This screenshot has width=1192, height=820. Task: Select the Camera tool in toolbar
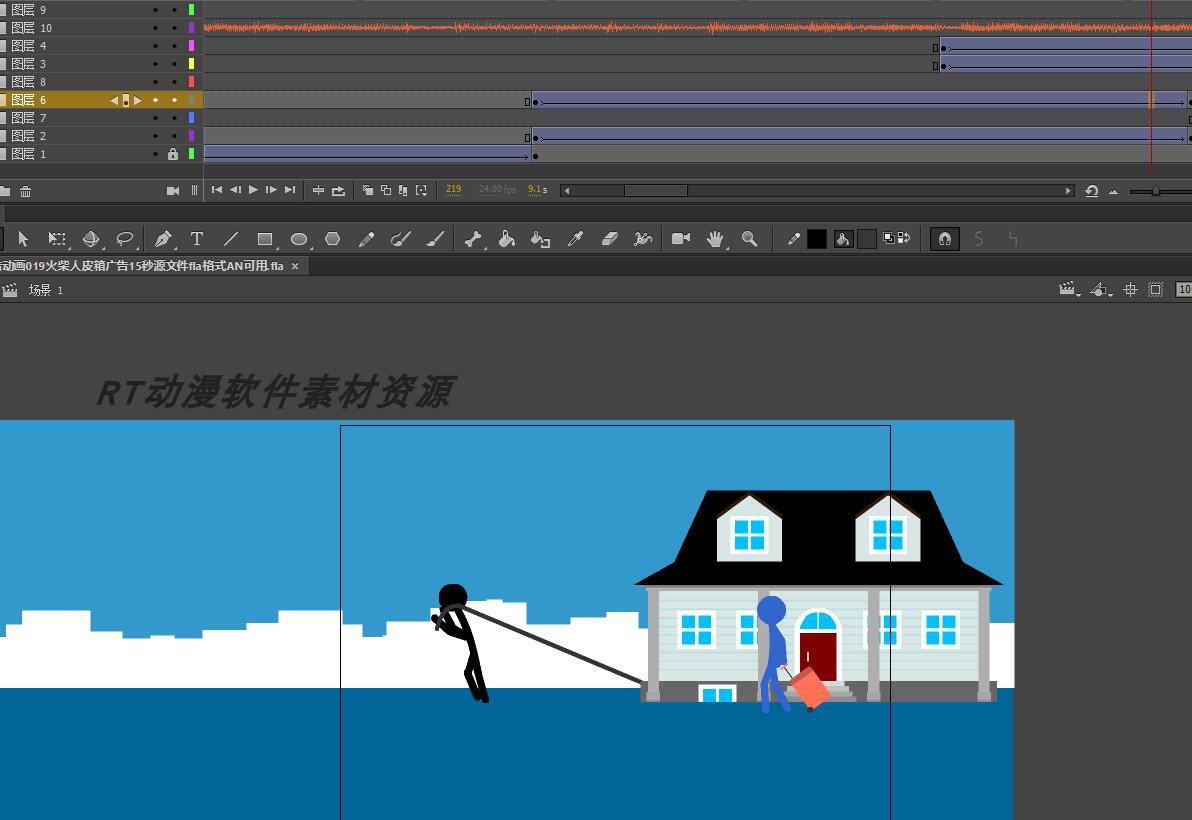681,239
